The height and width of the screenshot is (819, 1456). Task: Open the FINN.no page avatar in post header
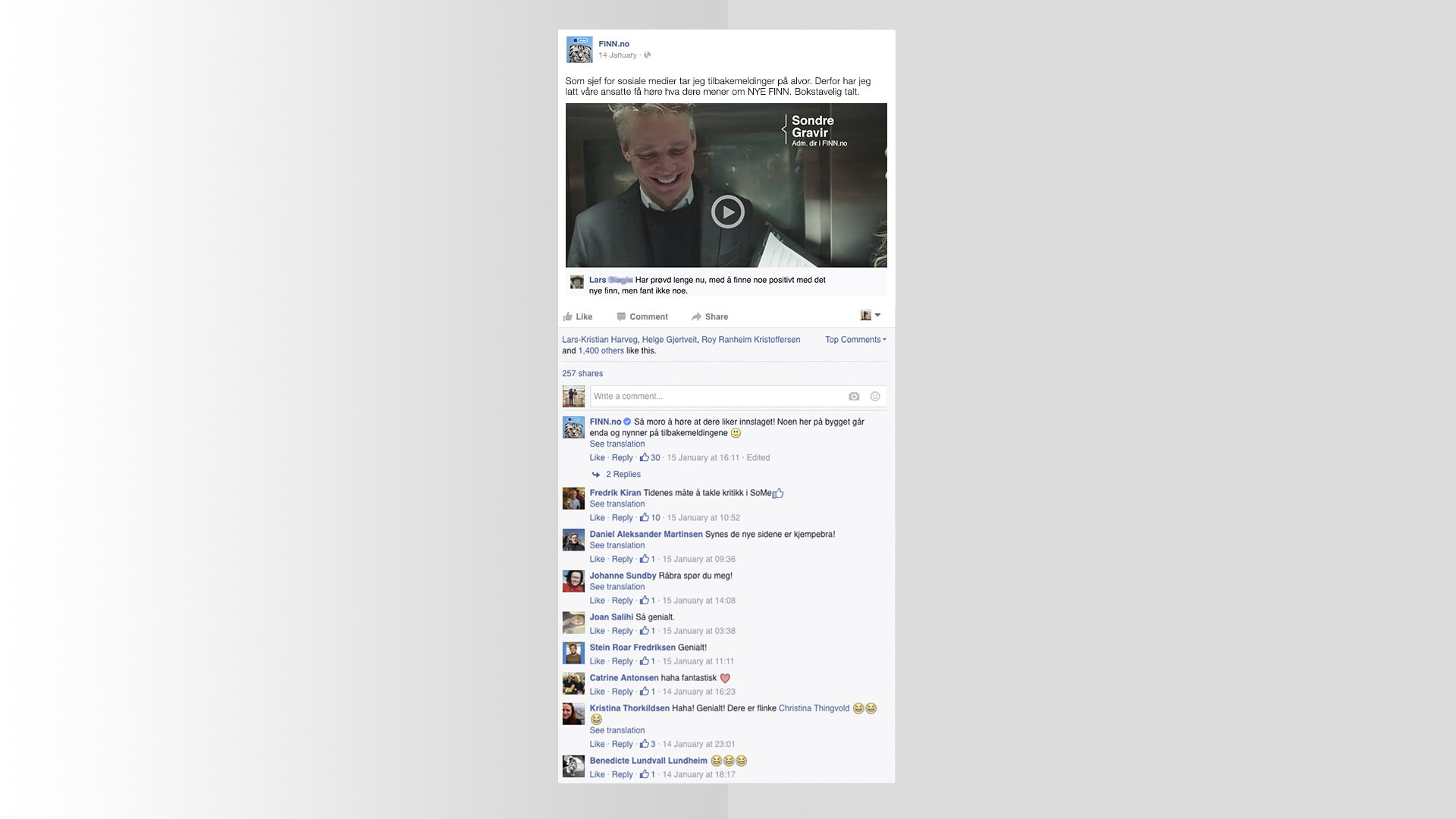pos(579,49)
